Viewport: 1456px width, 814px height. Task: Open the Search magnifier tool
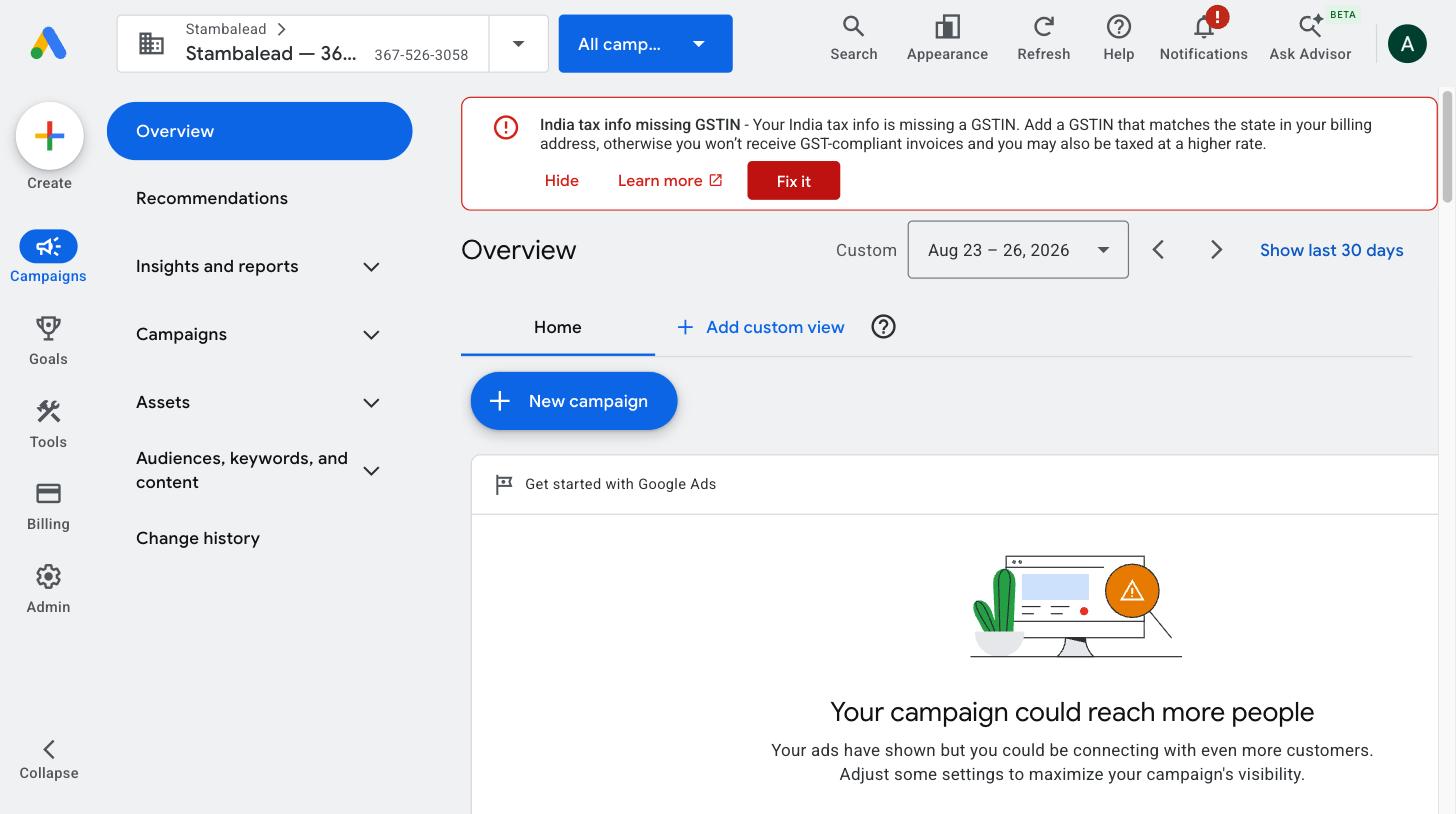853,39
